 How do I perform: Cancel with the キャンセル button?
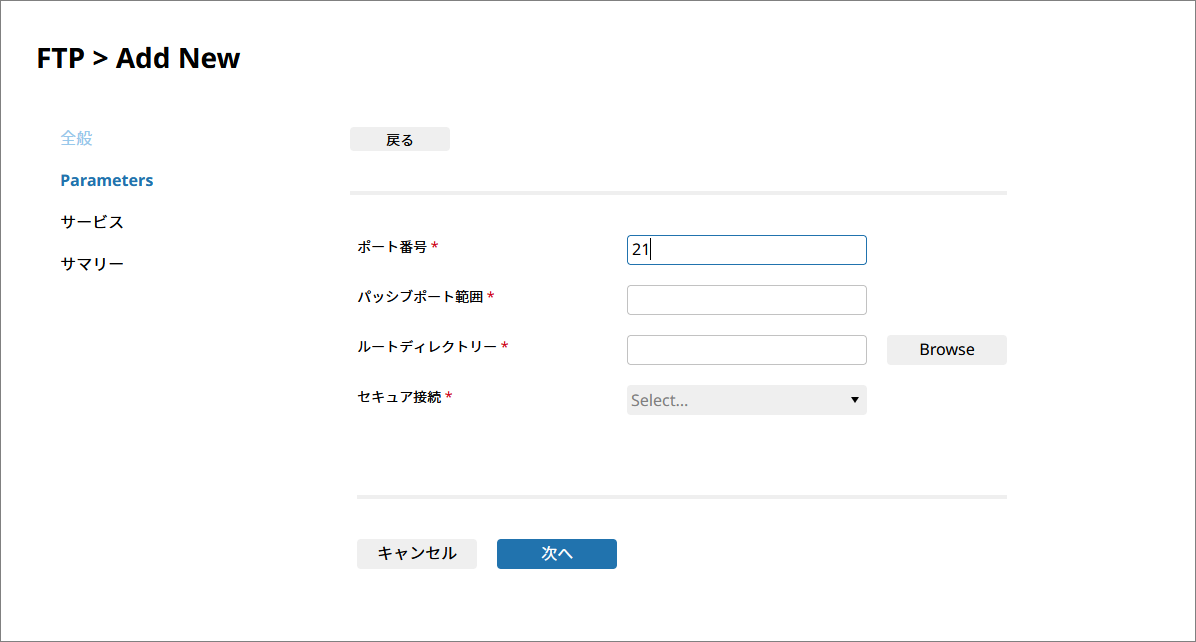(416, 554)
